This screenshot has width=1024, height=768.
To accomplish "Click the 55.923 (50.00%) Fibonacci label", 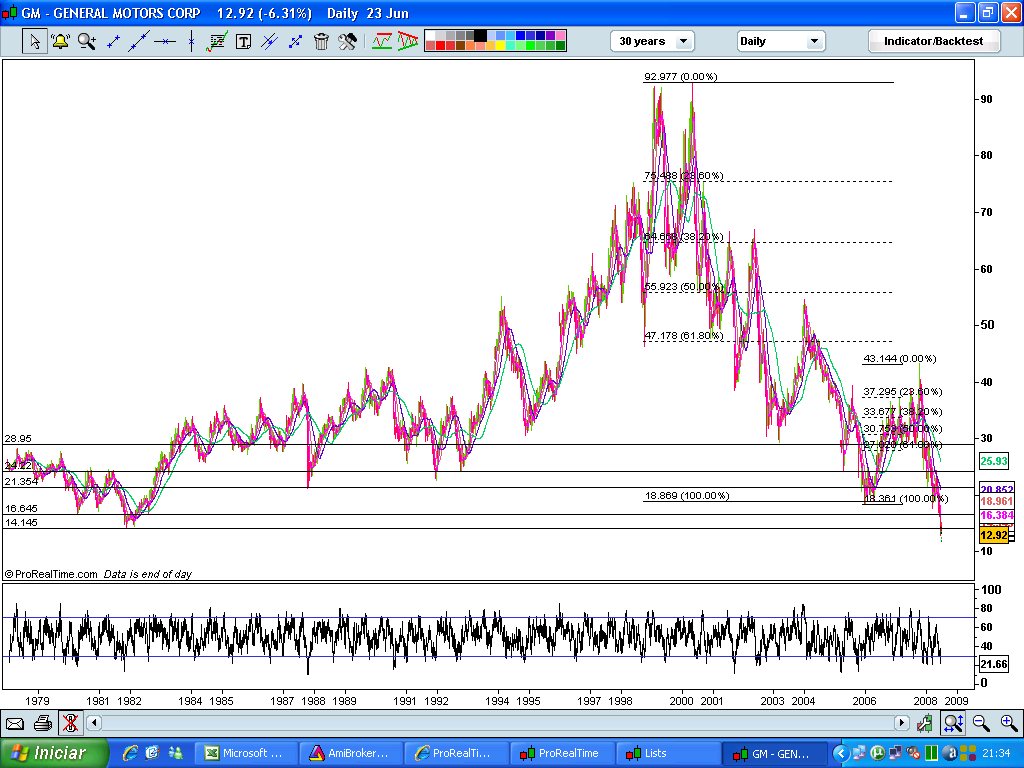I will [684, 287].
